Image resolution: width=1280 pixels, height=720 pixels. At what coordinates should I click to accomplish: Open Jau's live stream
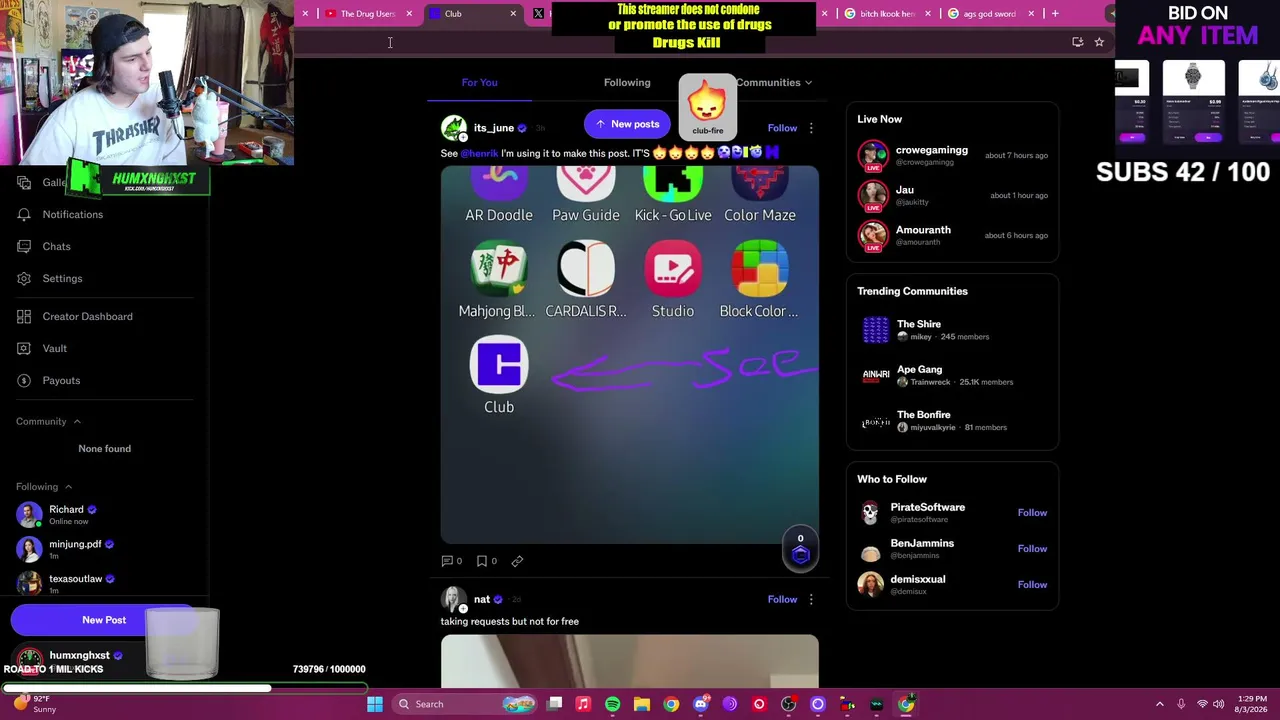click(952, 195)
